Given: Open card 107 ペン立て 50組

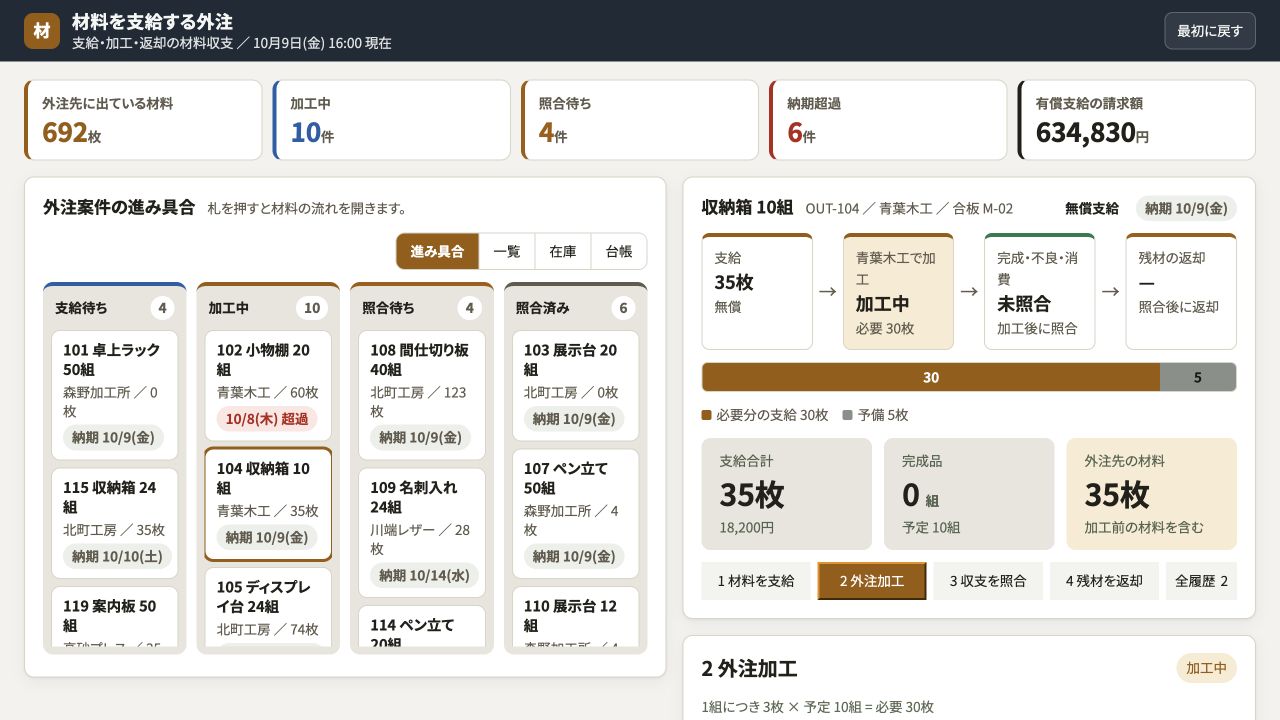Looking at the screenshot, I should tap(576, 513).
